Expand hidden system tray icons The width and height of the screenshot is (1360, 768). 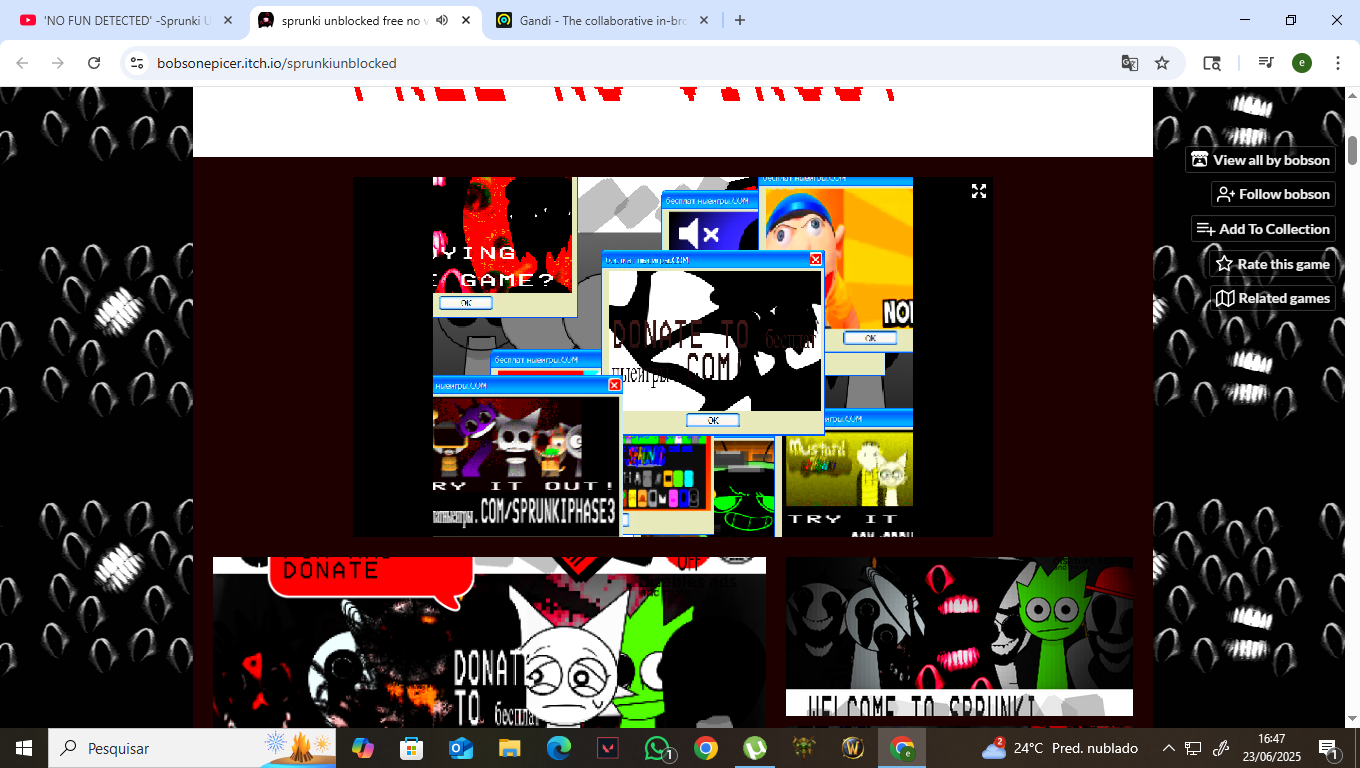point(1168,748)
